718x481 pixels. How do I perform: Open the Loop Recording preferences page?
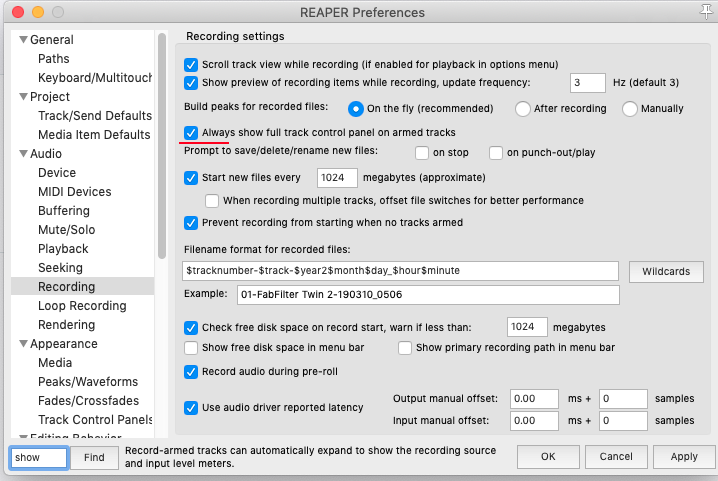(x=82, y=306)
